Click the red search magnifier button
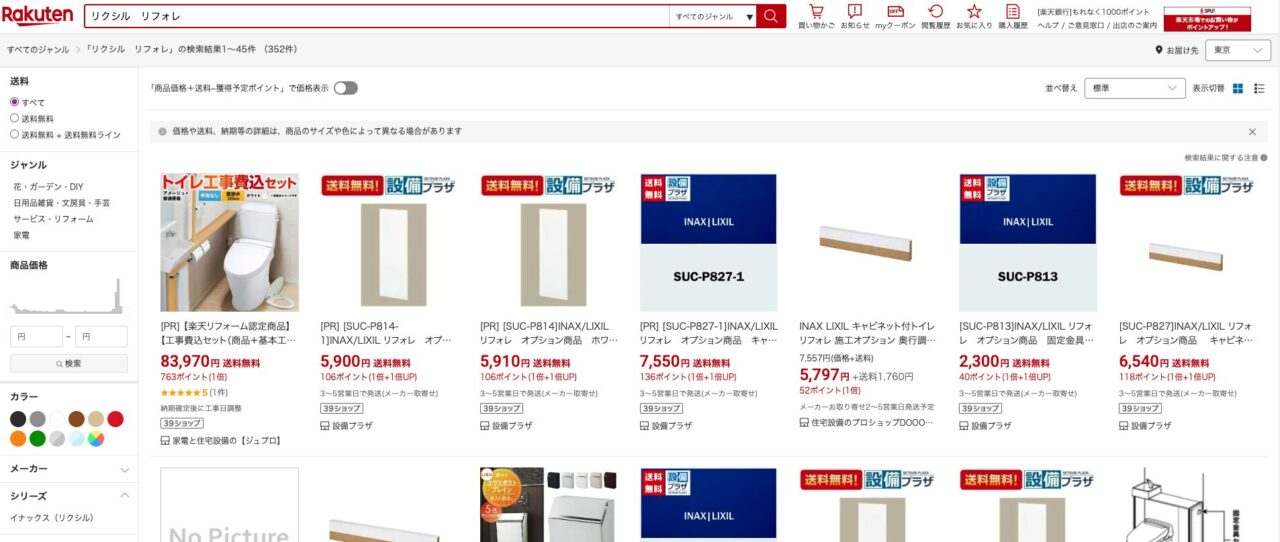Image resolution: width=1280 pixels, height=542 pixels. [x=771, y=16]
